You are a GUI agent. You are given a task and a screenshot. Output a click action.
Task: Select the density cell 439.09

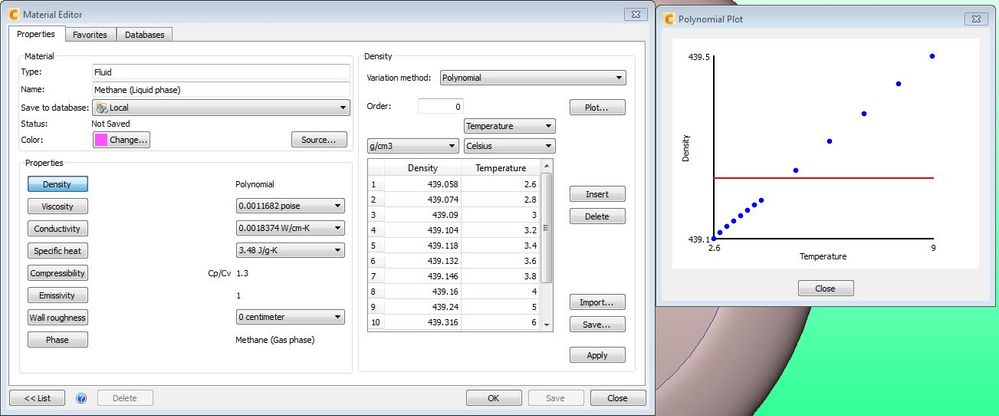423,215
